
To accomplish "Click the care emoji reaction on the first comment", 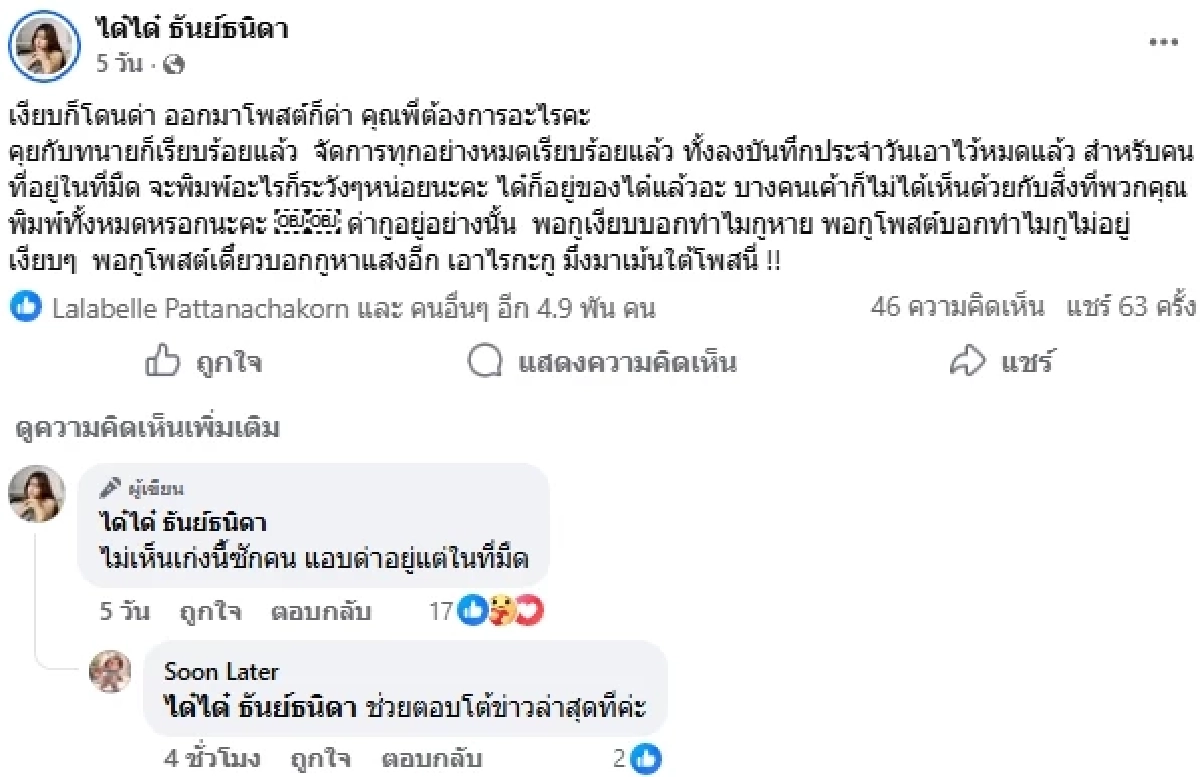I will [500, 611].
